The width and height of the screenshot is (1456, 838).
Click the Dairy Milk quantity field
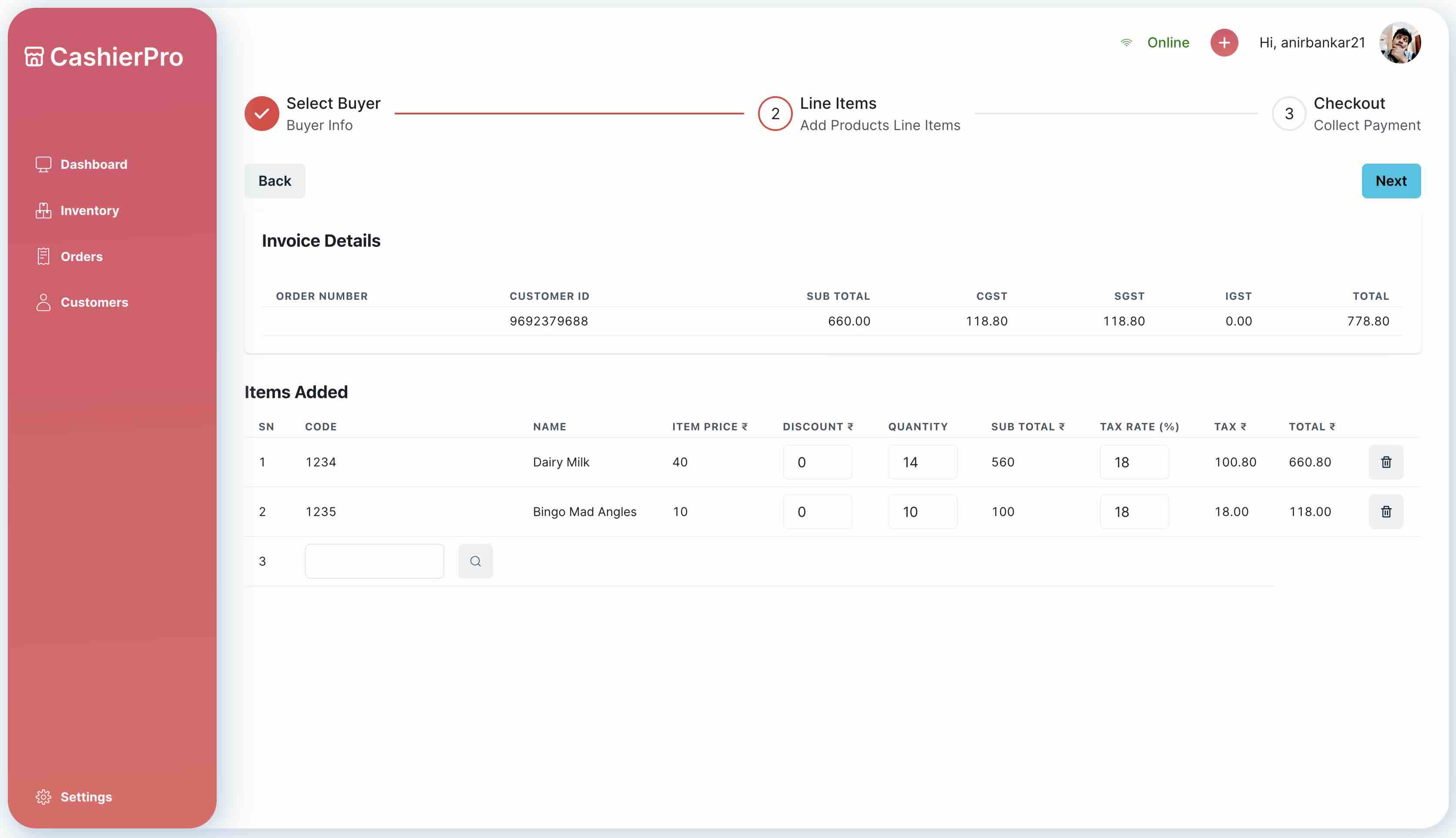point(922,462)
